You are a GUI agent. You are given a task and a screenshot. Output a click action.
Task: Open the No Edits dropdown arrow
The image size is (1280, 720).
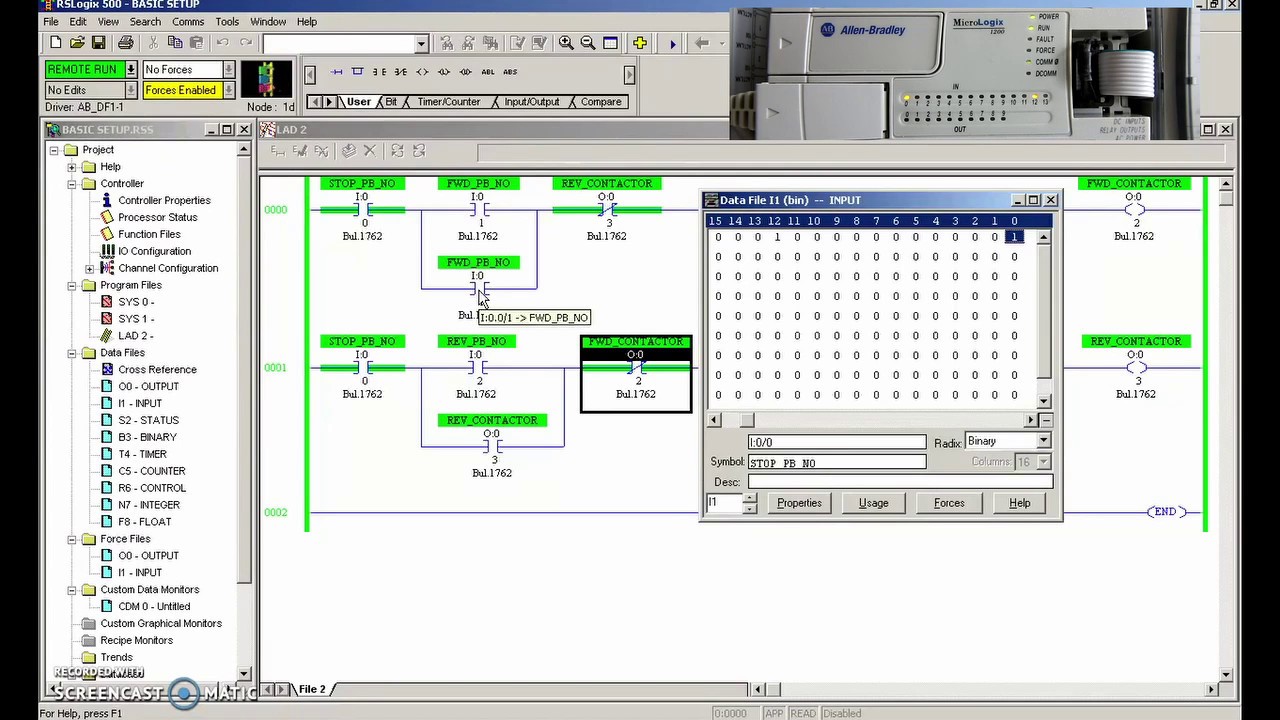(x=130, y=90)
